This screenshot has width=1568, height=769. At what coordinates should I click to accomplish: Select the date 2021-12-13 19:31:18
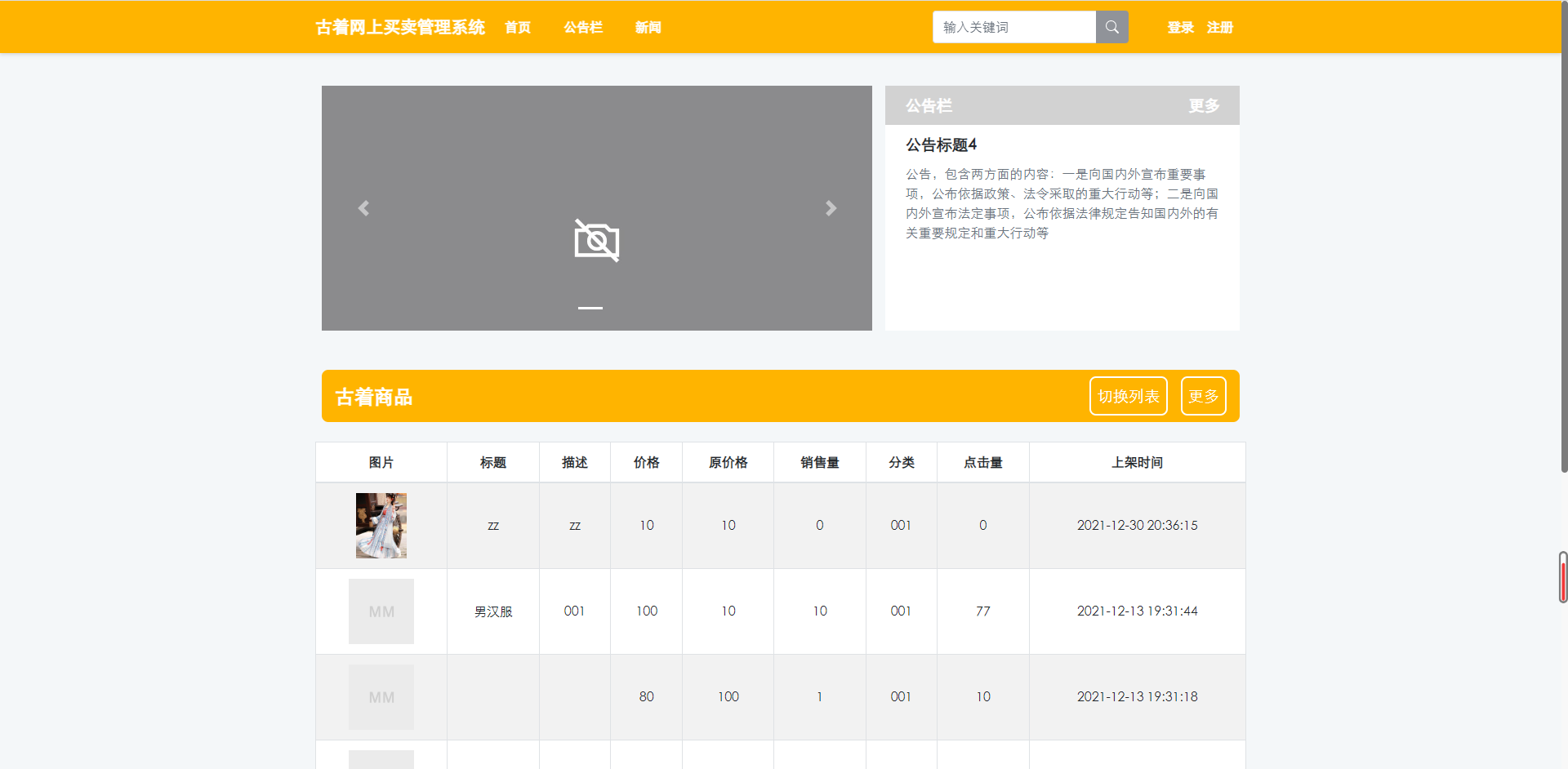1138,696
